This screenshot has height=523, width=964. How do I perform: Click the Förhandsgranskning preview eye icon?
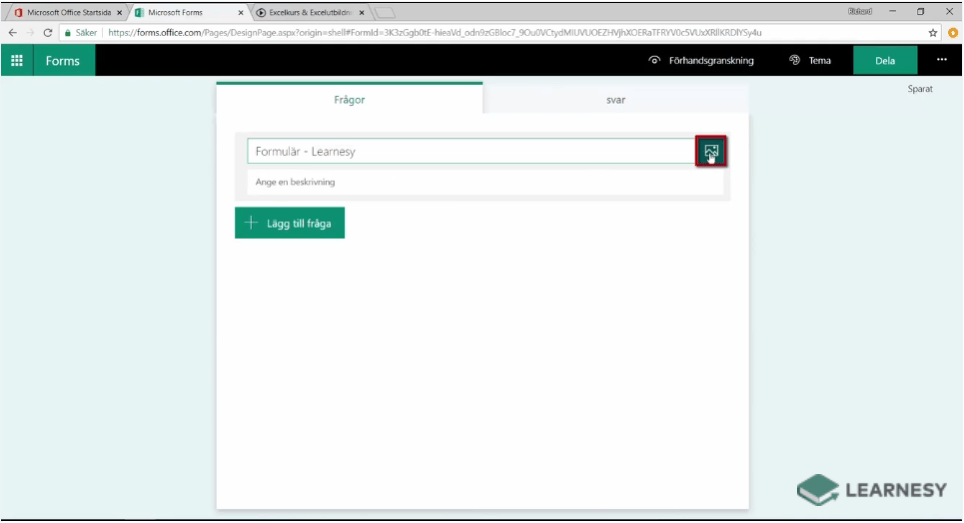click(x=655, y=60)
